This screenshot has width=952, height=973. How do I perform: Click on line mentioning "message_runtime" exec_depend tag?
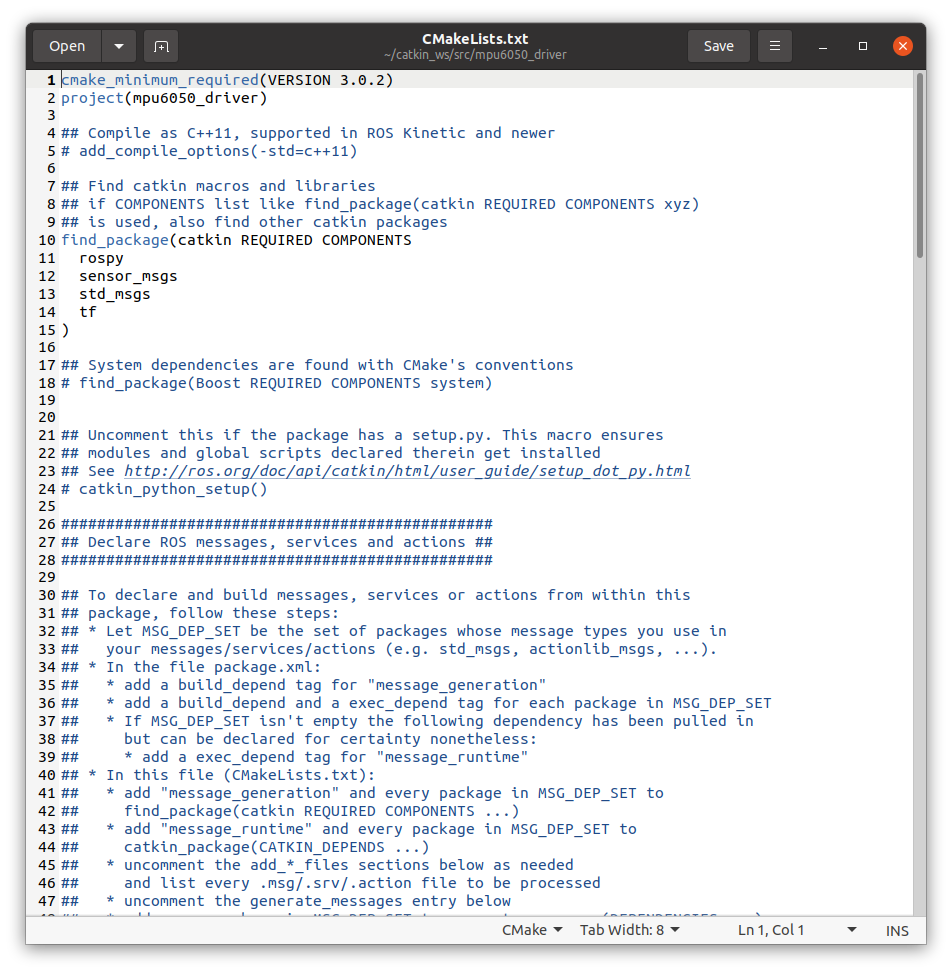click(x=295, y=757)
